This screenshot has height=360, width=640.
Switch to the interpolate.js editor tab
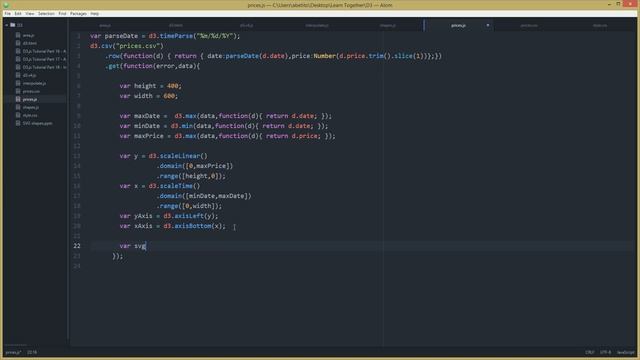(x=317, y=25)
